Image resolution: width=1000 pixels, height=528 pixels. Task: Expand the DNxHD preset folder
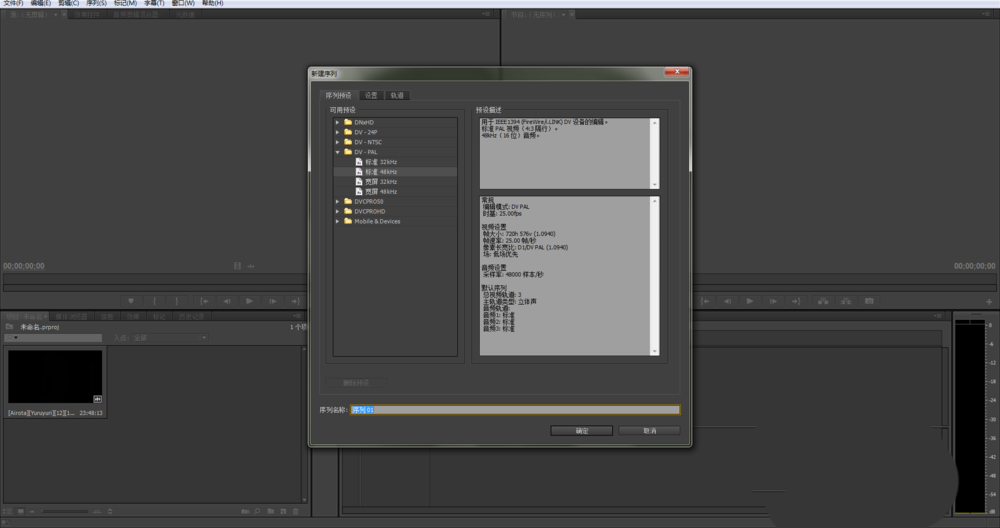(337, 122)
